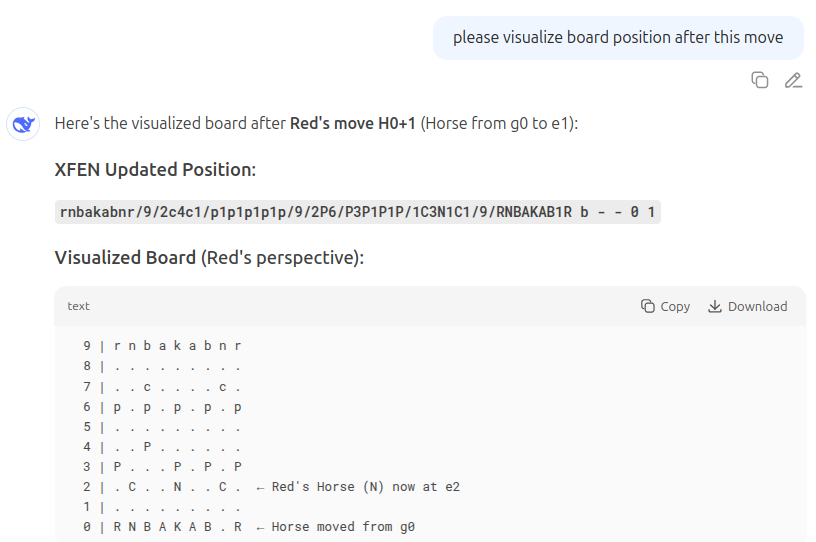Click the bold 'Red's move H0+1' text

pyautogui.click(x=352, y=124)
